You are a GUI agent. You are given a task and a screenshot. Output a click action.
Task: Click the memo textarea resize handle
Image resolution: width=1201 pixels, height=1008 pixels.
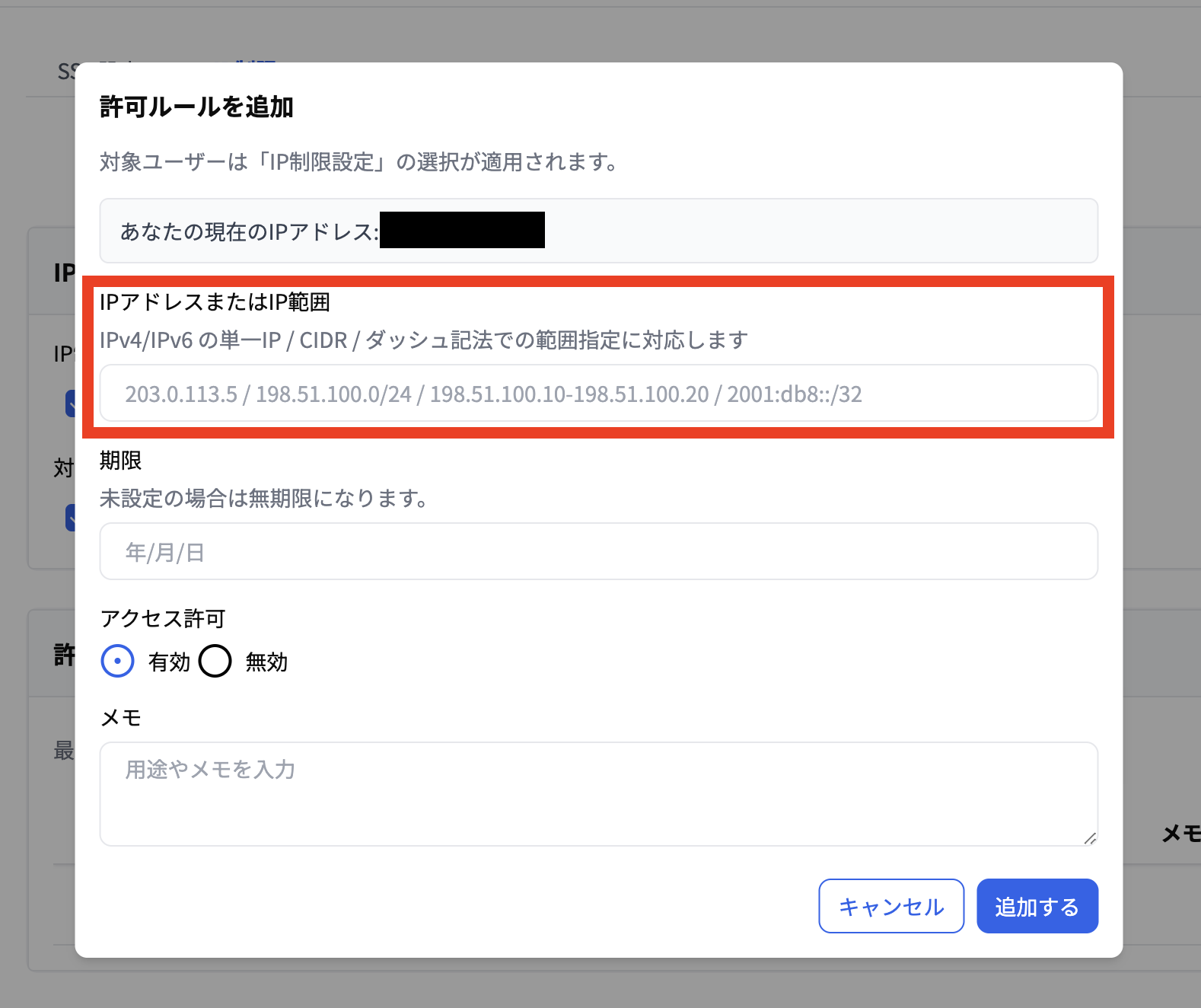pyautogui.click(x=1090, y=838)
